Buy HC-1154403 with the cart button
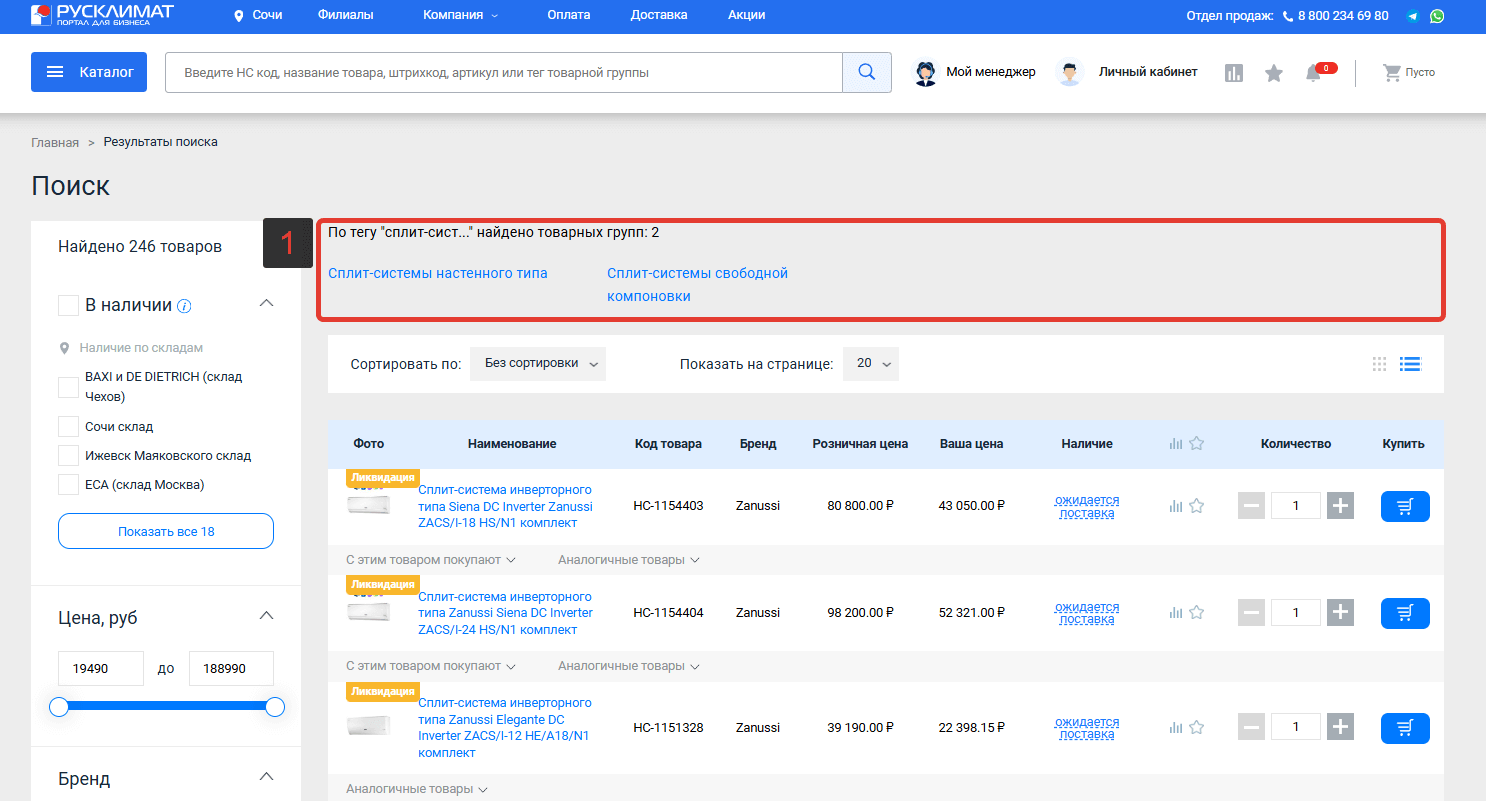This screenshot has height=801, width=1486. pos(1405,506)
